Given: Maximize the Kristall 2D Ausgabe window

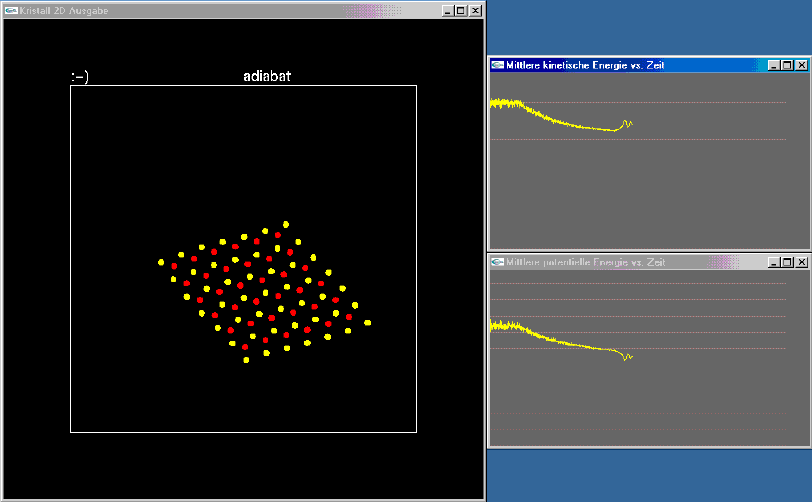Looking at the screenshot, I should (461, 11).
